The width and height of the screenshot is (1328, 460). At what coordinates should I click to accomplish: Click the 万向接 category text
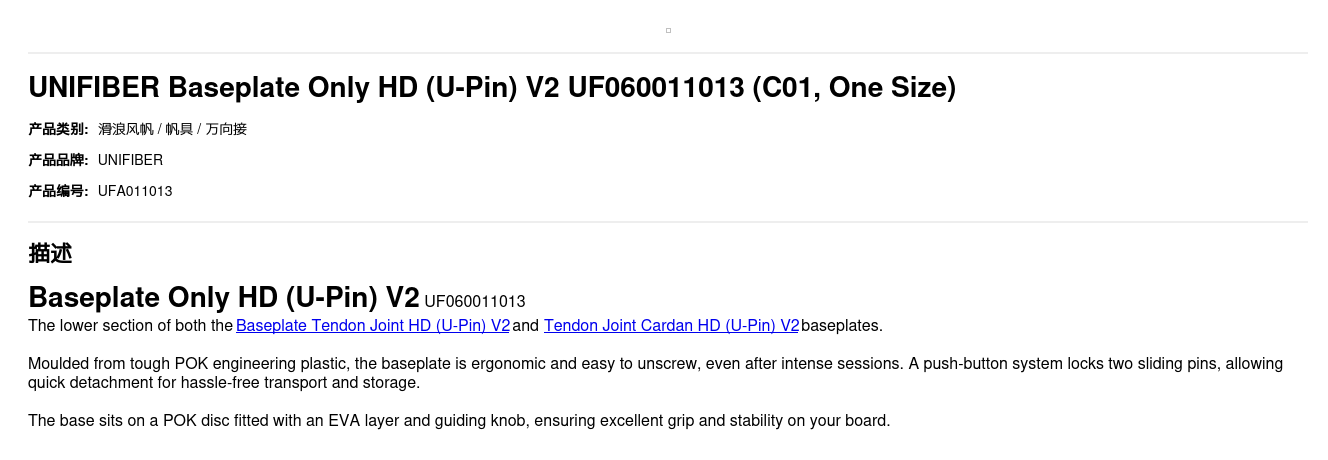point(226,129)
